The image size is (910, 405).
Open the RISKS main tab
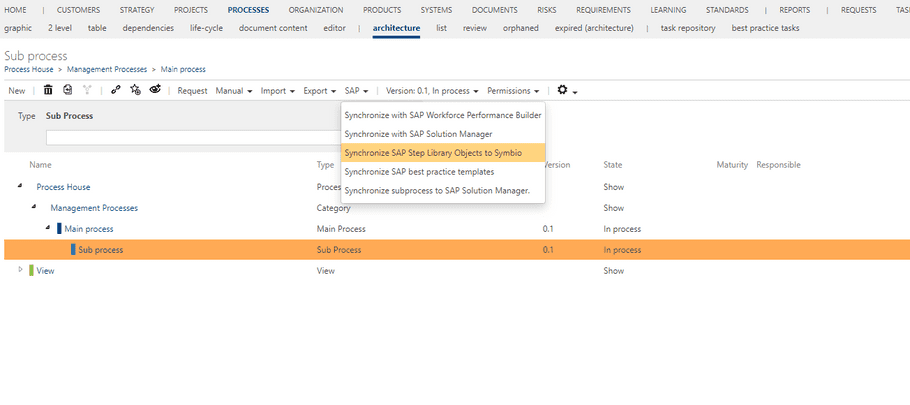click(547, 10)
